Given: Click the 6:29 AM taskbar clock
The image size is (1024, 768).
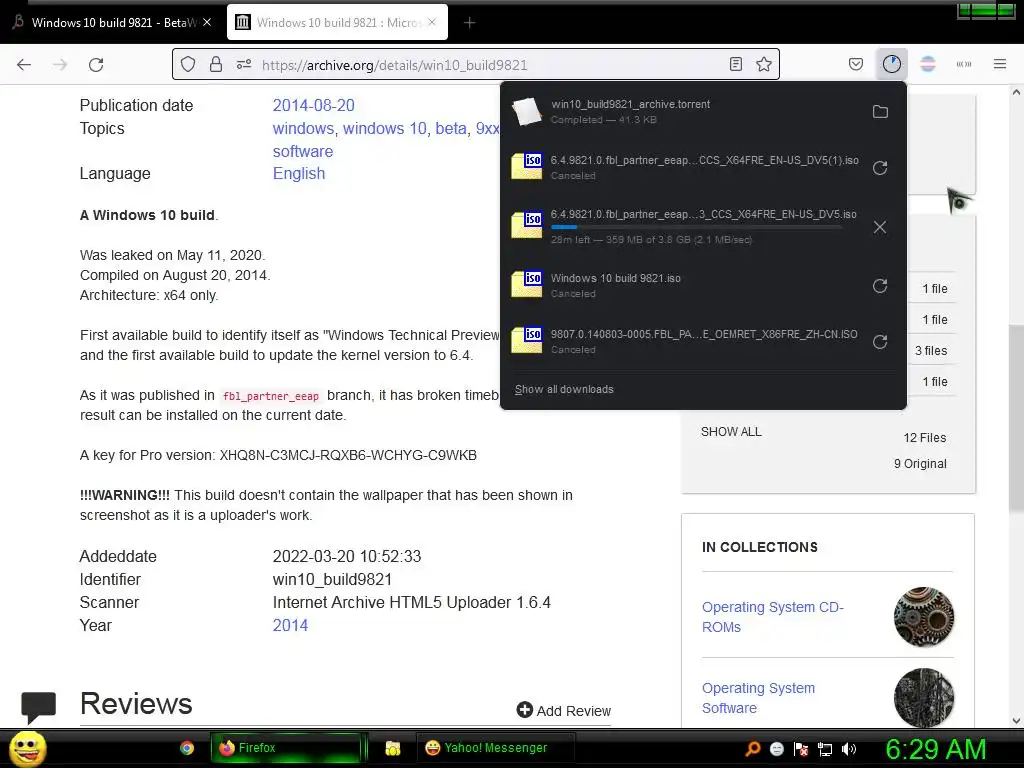Looking at the screenshot, I should [936, 749].
